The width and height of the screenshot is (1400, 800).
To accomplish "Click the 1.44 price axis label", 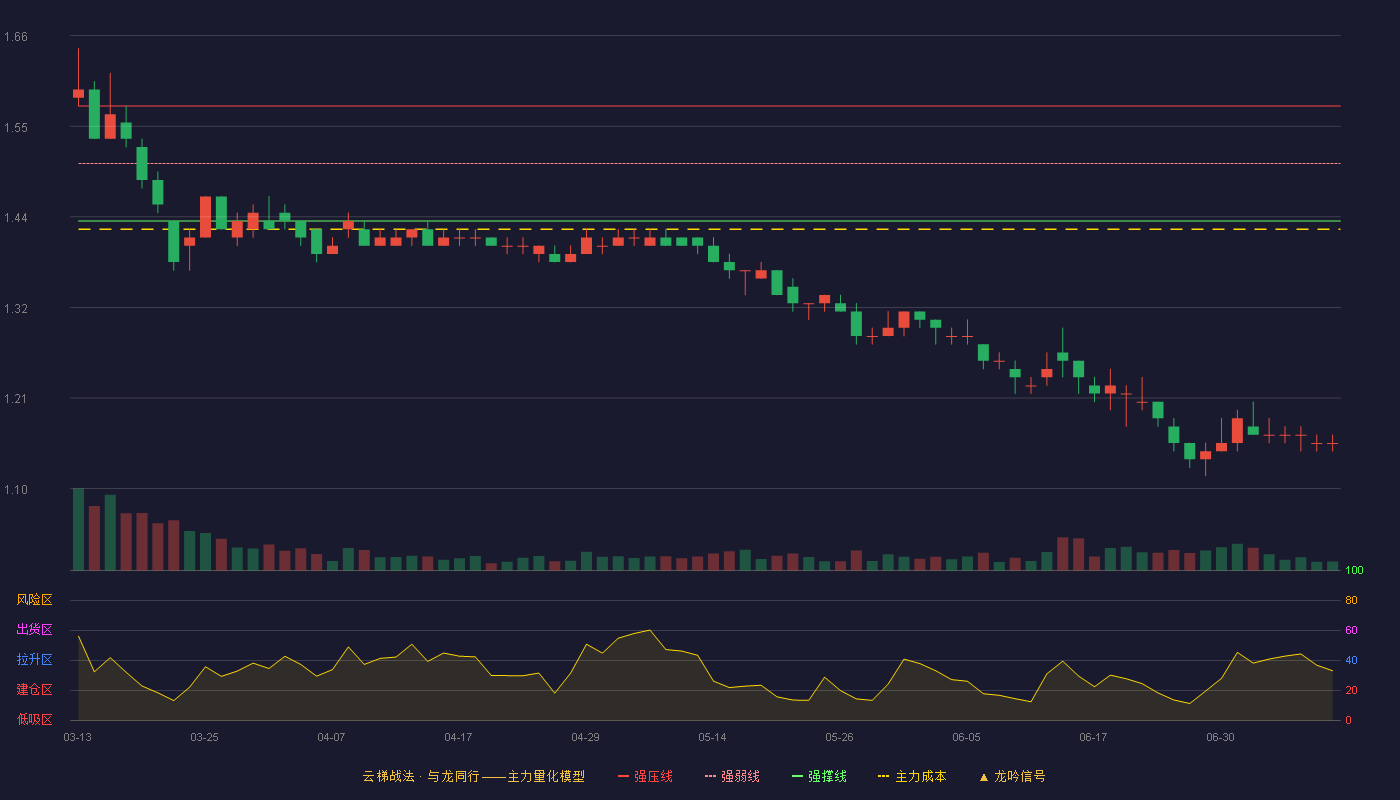I will [16, 218].
